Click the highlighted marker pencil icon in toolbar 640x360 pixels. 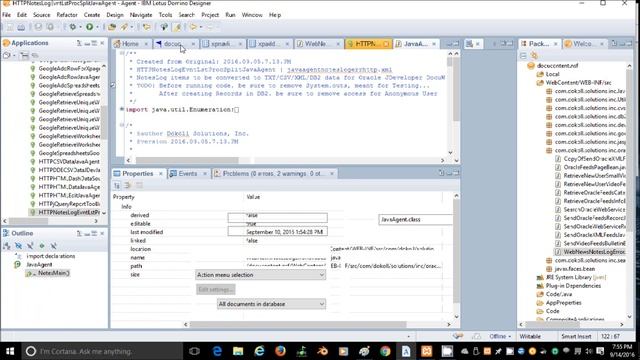[178, 27]
